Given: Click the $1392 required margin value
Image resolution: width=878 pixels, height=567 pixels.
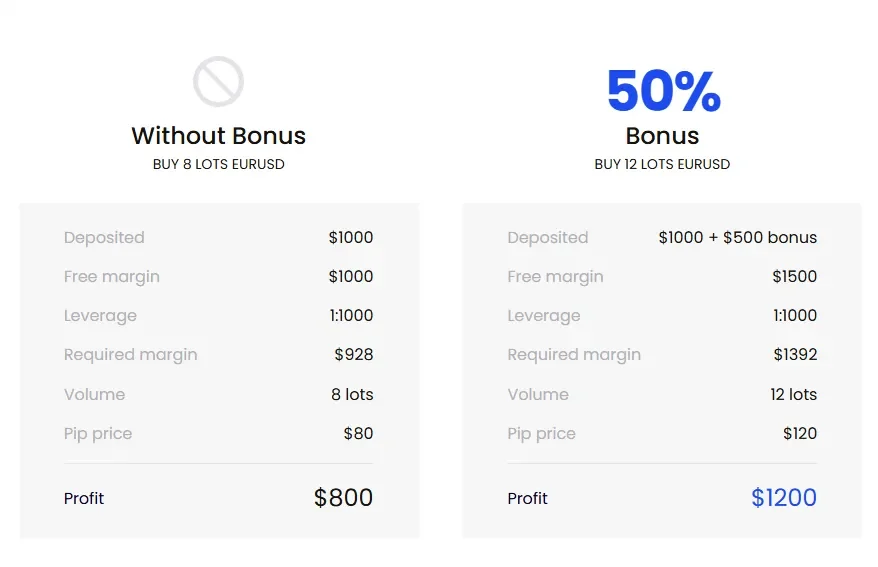Looking at the screenshot, I should point(795,354).
